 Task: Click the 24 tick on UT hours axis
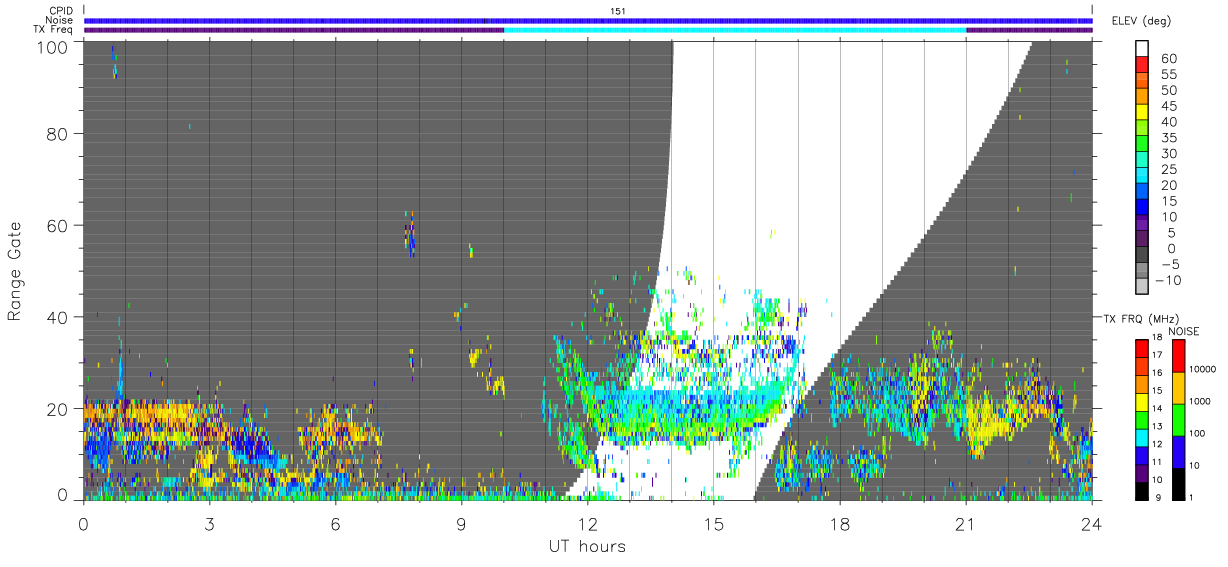point(1092,523)
